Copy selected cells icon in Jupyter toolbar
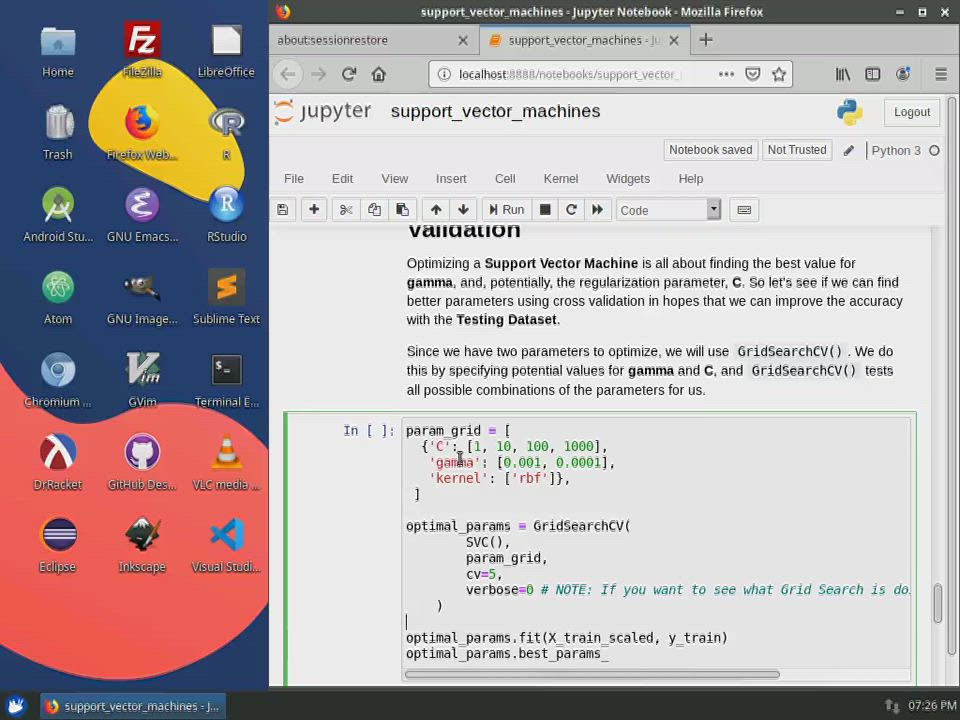960x720 pixels. tap(374, 210)
